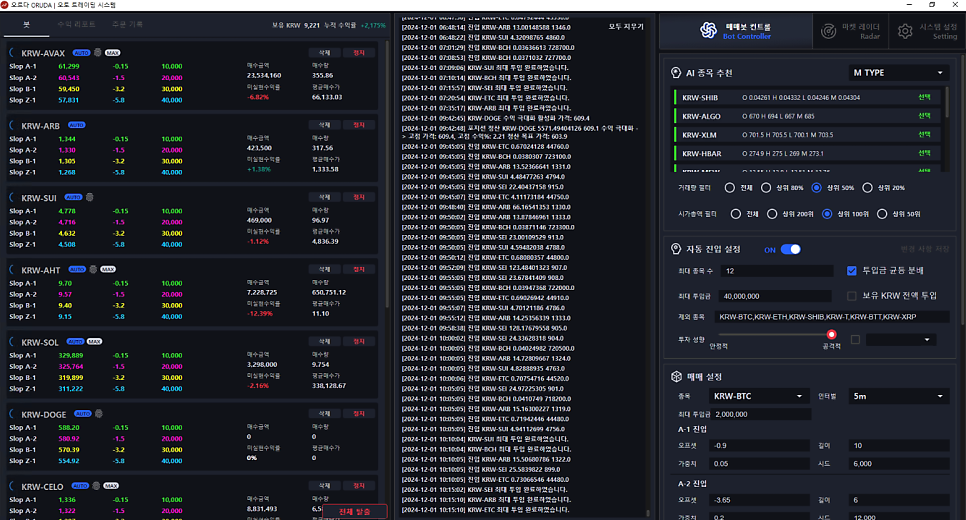The image size is (966, 520).
Task: Click the gear icon beside KRW-CELO
Action: pos(96,485)
